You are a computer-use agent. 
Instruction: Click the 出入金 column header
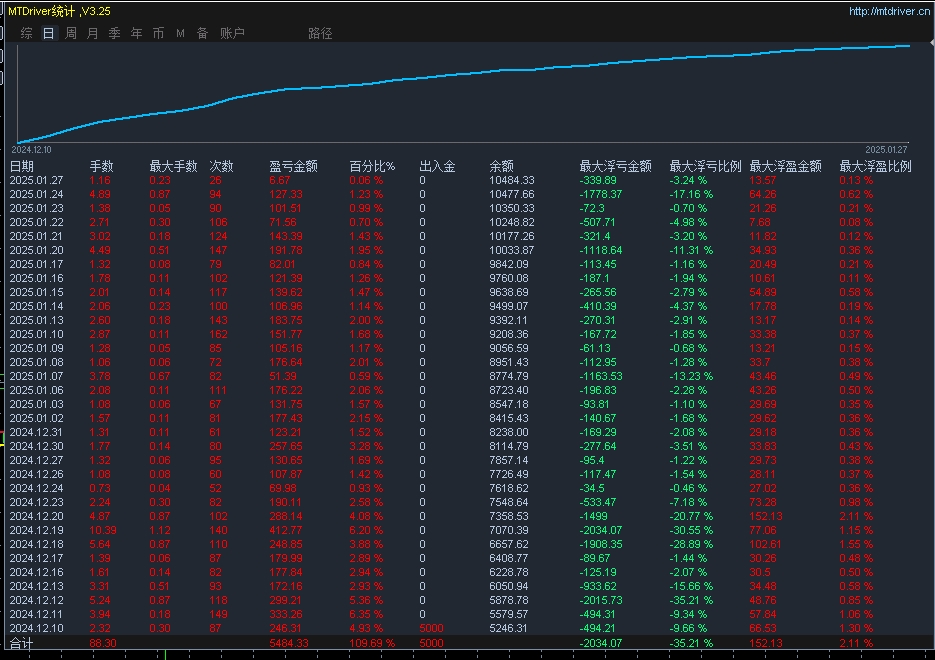click(437, 166)
